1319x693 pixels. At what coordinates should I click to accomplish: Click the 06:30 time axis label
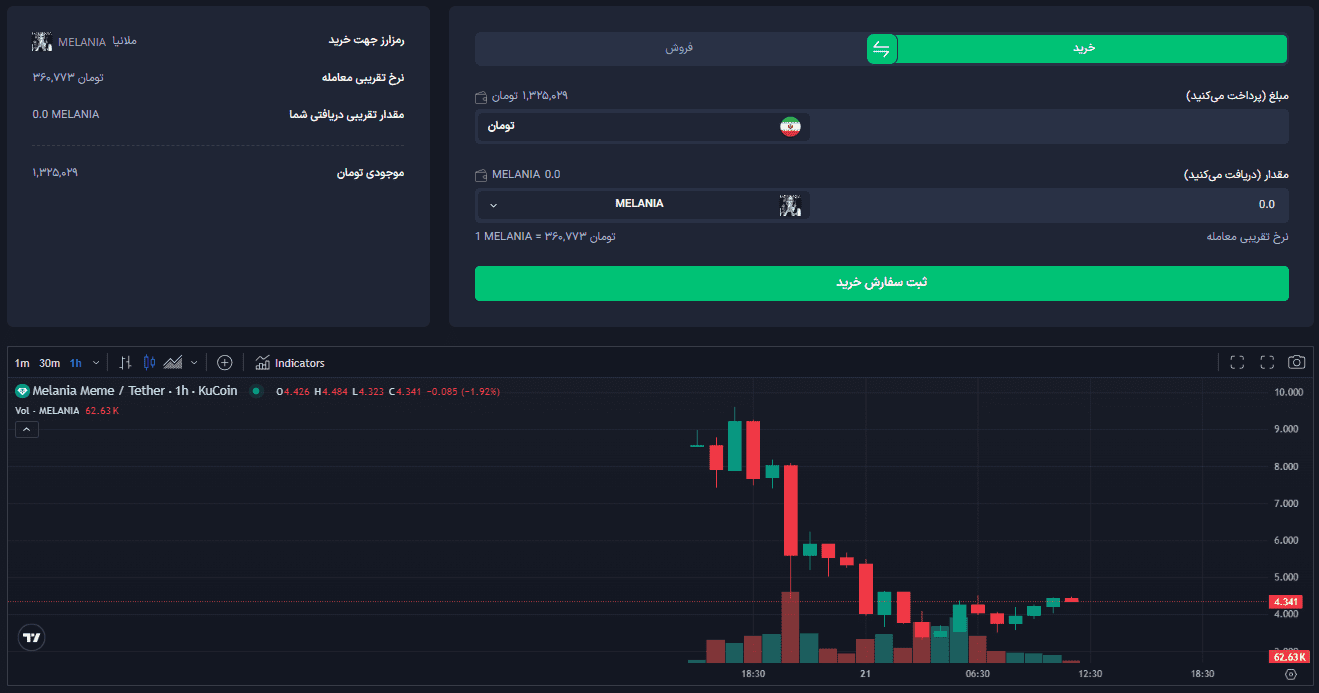click(x=978, y=674)
